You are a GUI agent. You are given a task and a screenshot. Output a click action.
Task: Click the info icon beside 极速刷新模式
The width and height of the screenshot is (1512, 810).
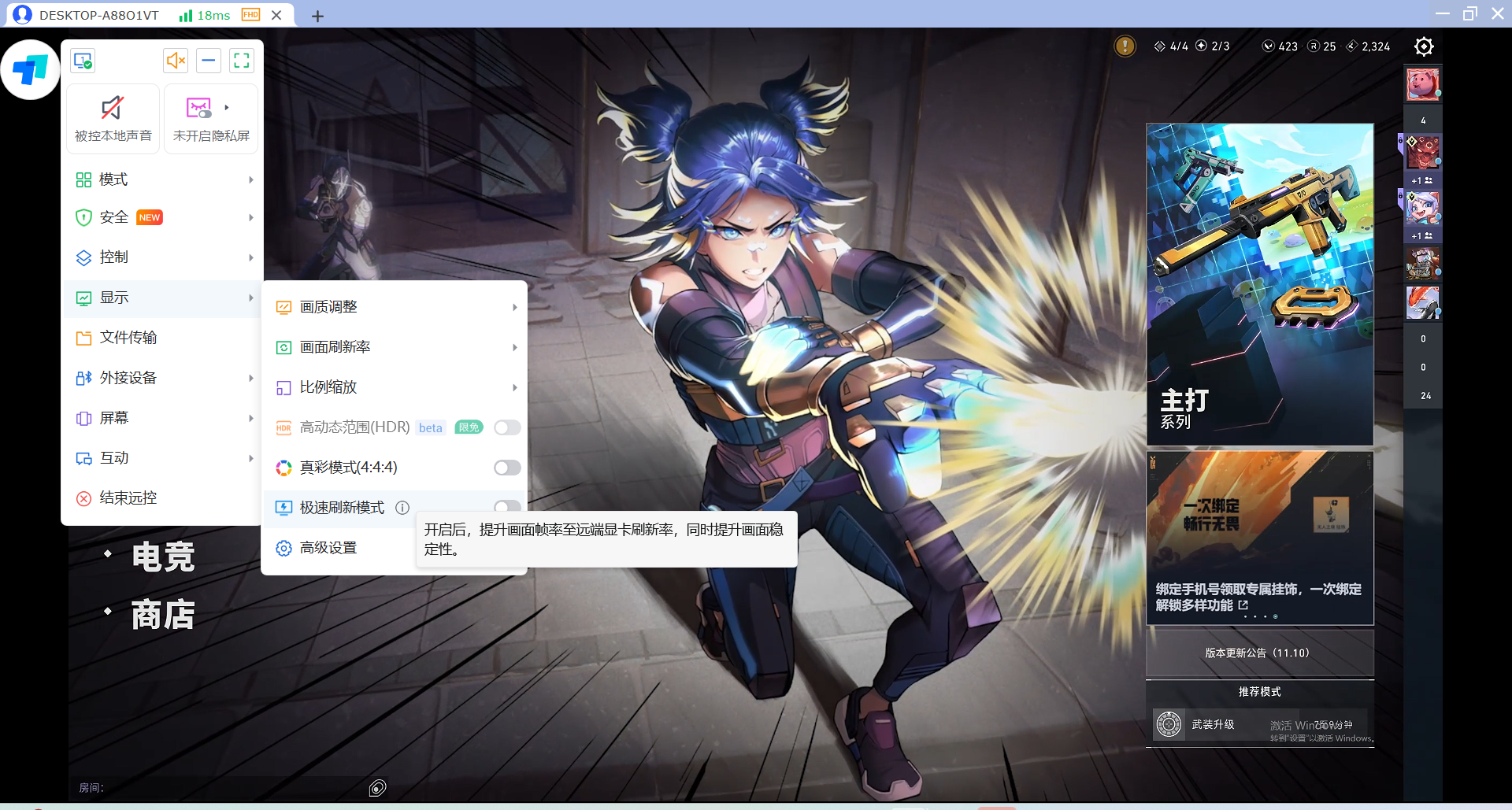(402, 508)
